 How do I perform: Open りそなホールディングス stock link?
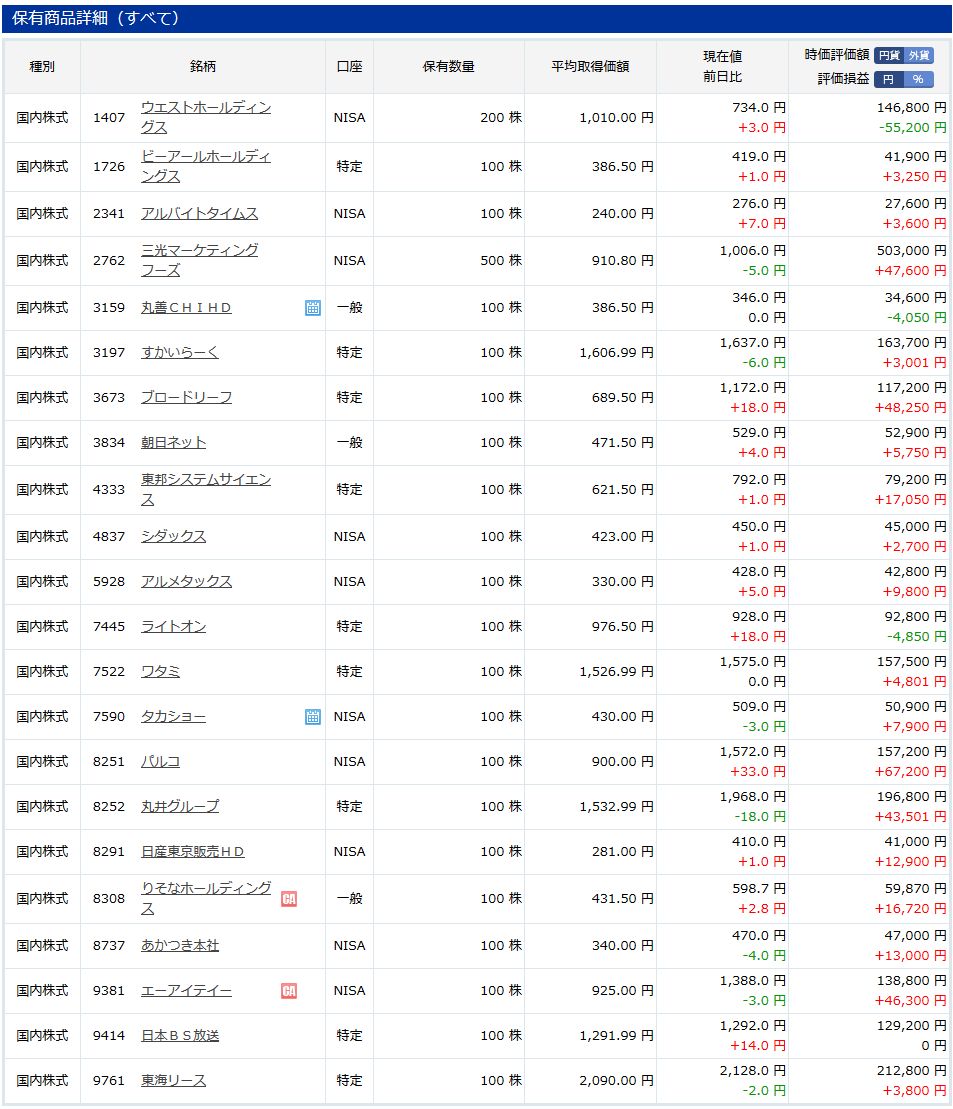tap(206, 898)
